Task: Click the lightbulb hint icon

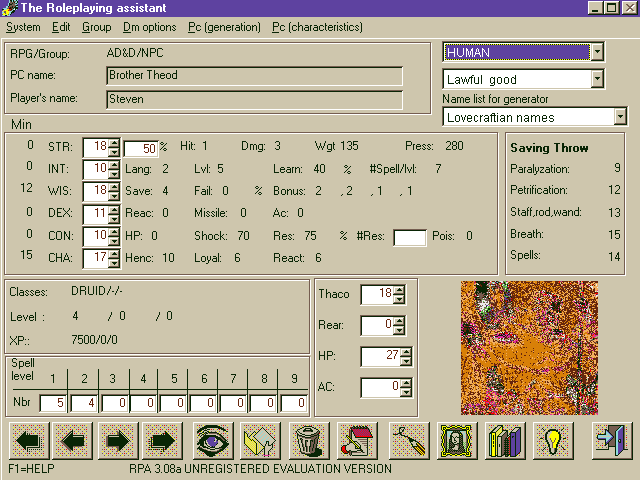Action: click(x=555, y=441)
